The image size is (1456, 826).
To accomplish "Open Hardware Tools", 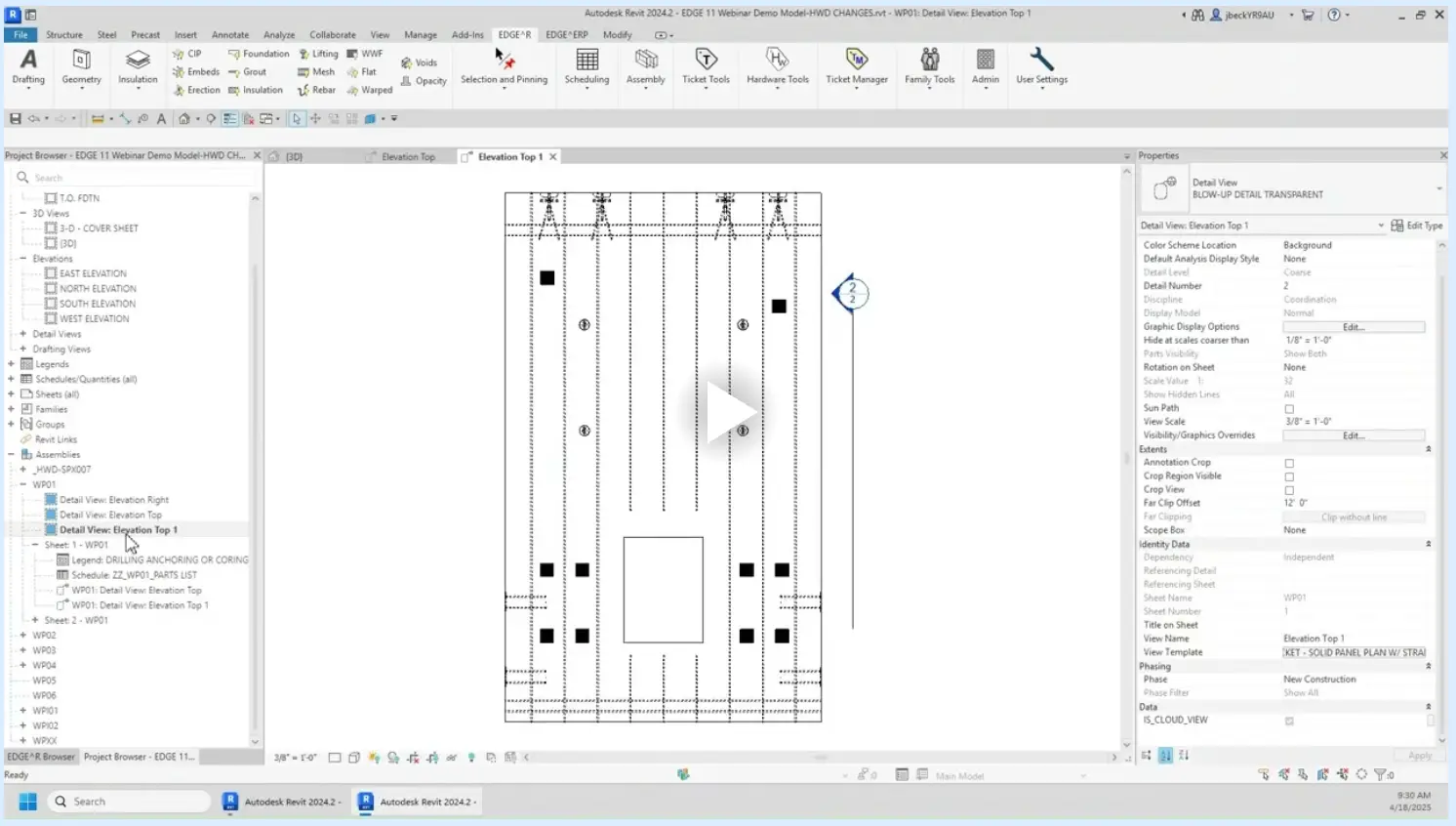I will pyautogui.click(x=778, y=67).
